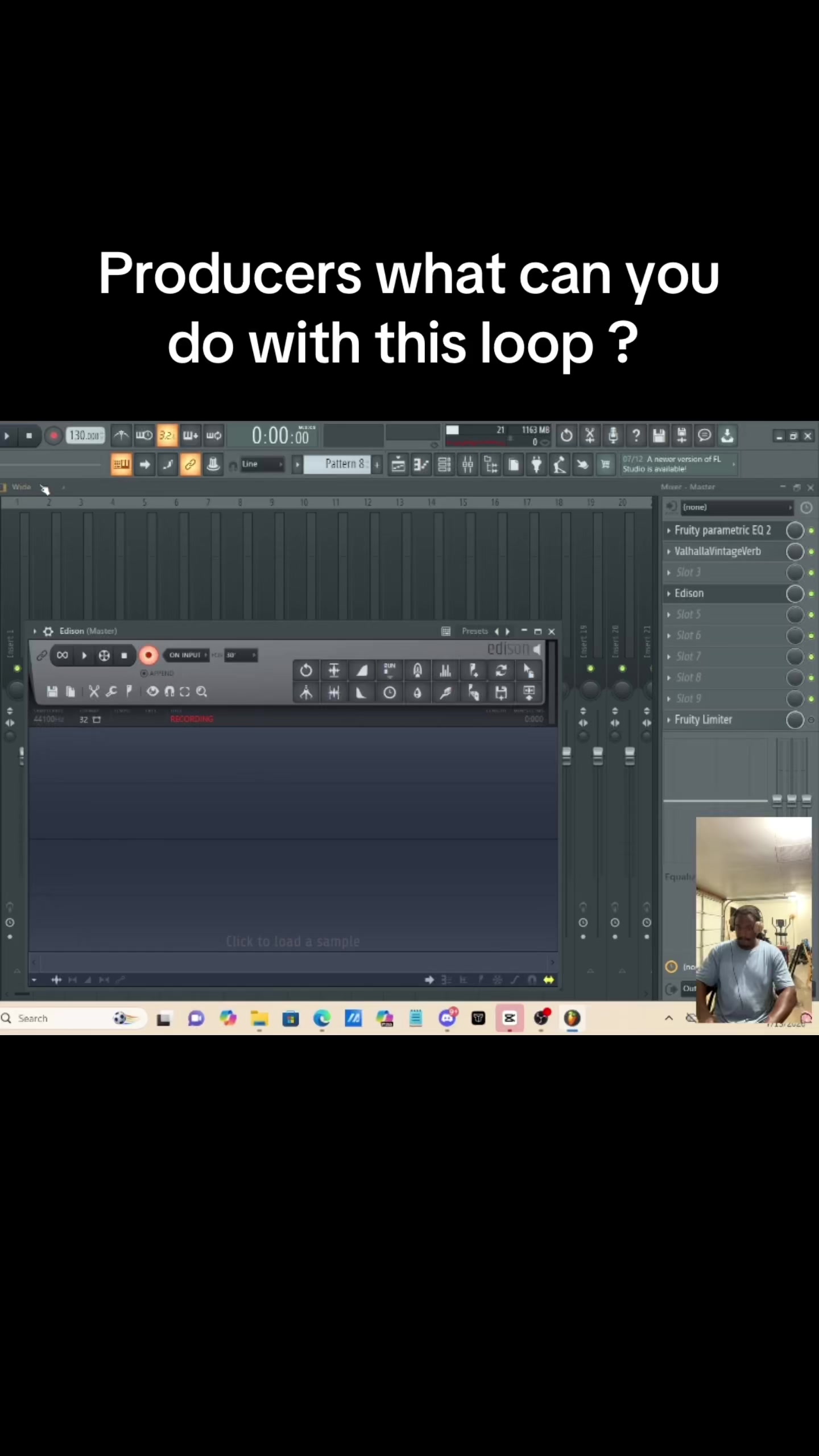This screenshot has width=819, height=1456.
Task: Open the channel rack view icon
Action: coord(444,465)
